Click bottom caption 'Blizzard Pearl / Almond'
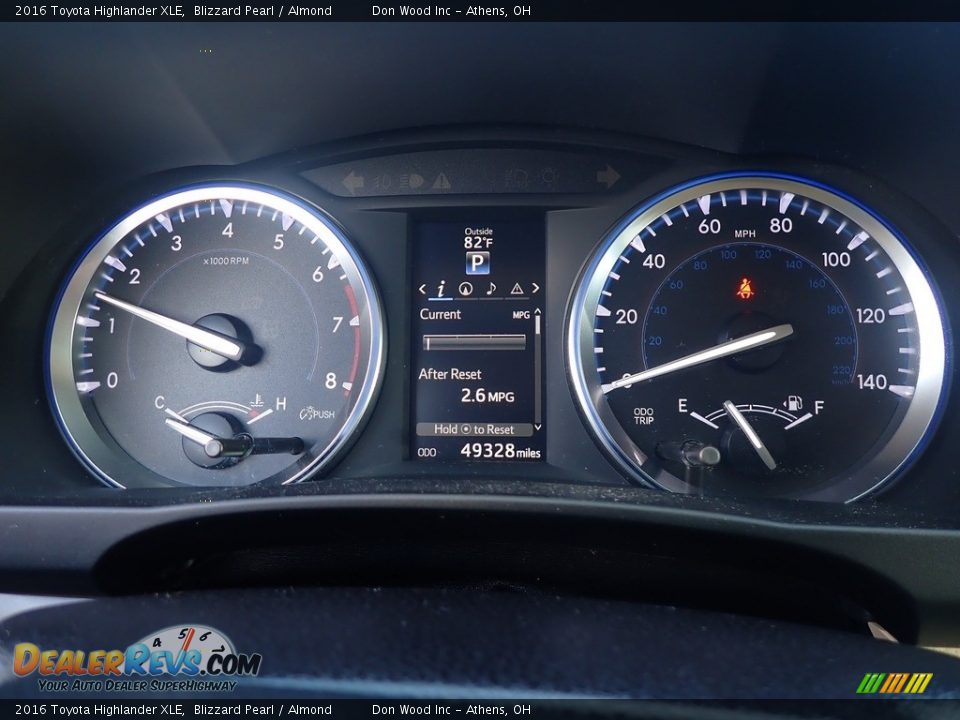 (263, 710)
